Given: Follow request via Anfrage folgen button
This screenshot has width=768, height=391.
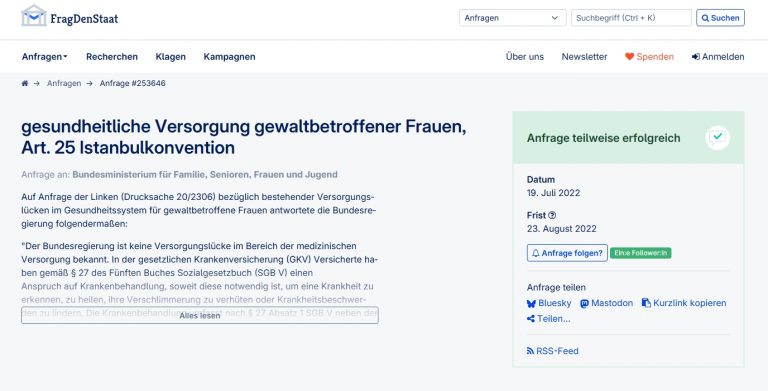Looking at the screenshot, I should 567,253.
